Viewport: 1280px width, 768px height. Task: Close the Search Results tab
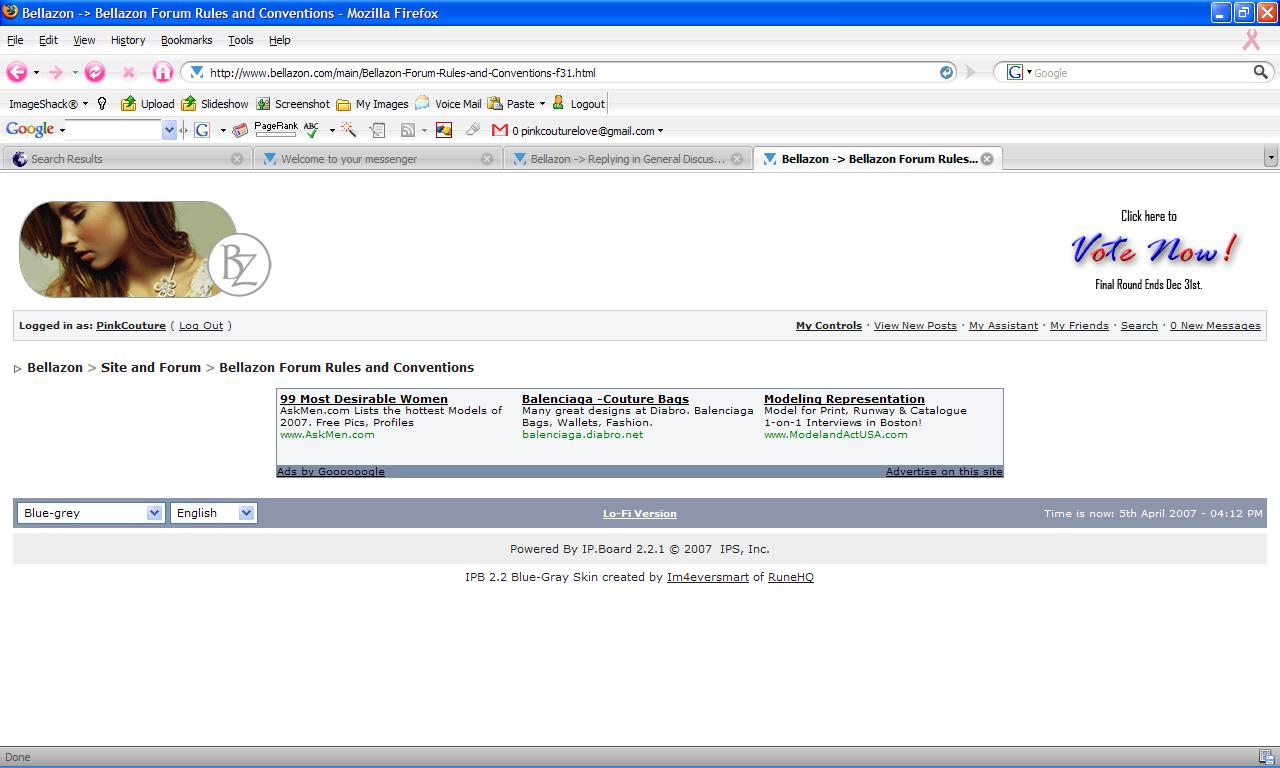237,159
